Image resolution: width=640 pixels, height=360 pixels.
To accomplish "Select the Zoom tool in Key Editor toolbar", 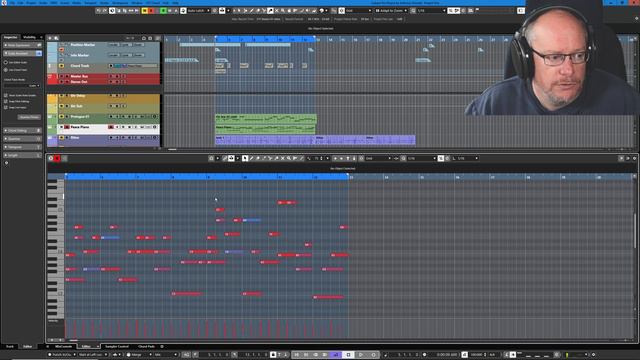I will pos(289,158).
